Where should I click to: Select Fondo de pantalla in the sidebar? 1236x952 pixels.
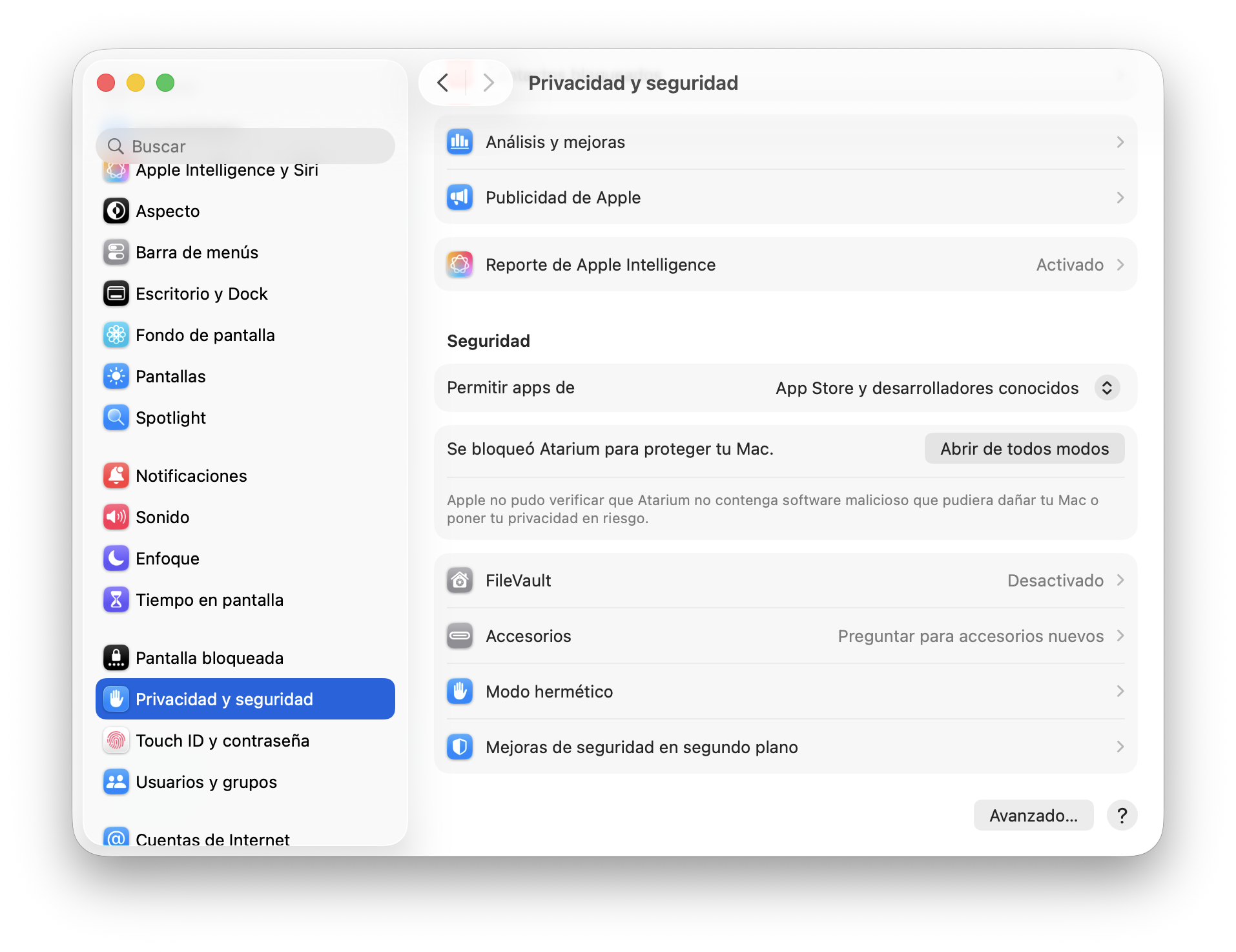[245, 335]
